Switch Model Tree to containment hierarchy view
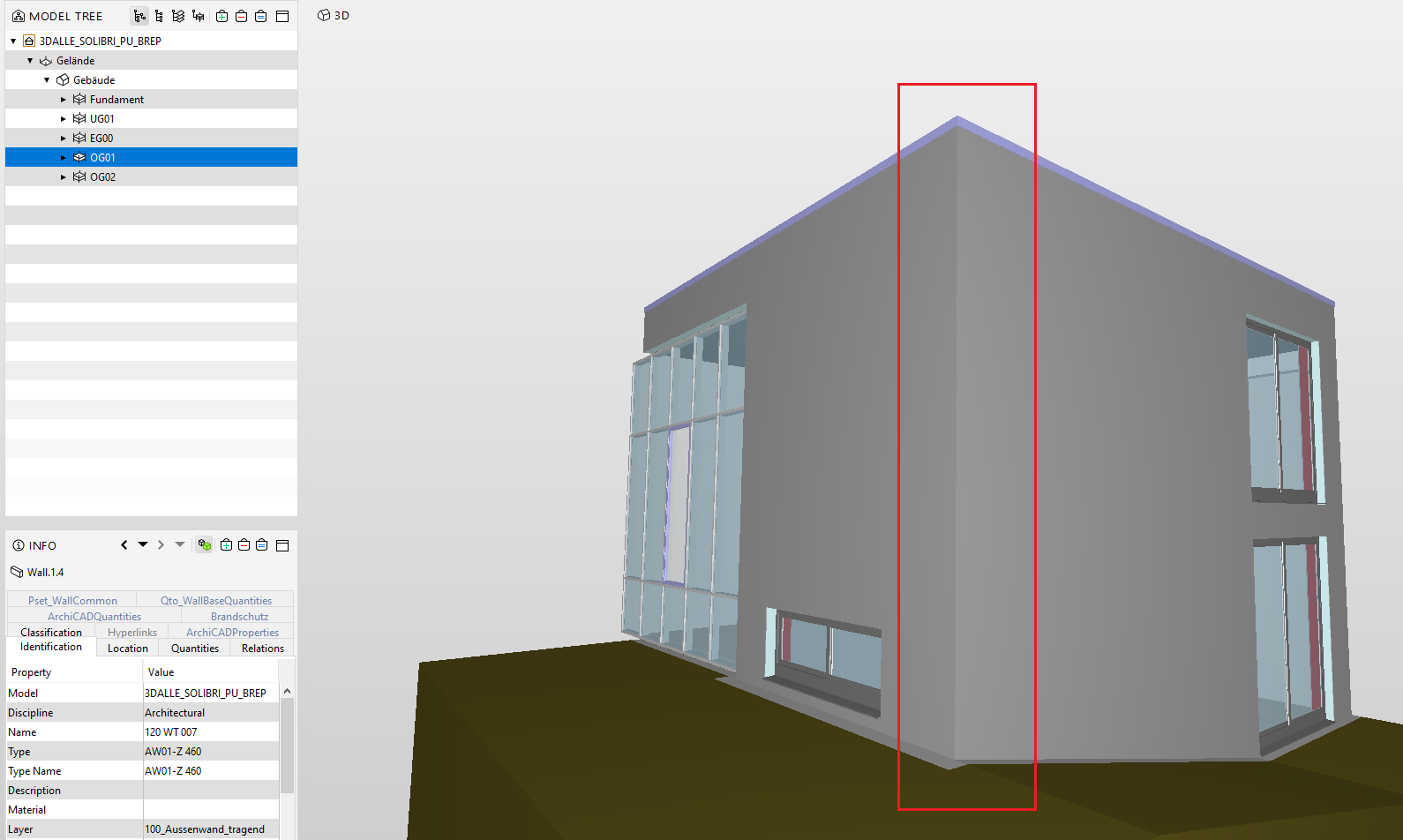The image size is (1403, 840). [x=139, y=16]
